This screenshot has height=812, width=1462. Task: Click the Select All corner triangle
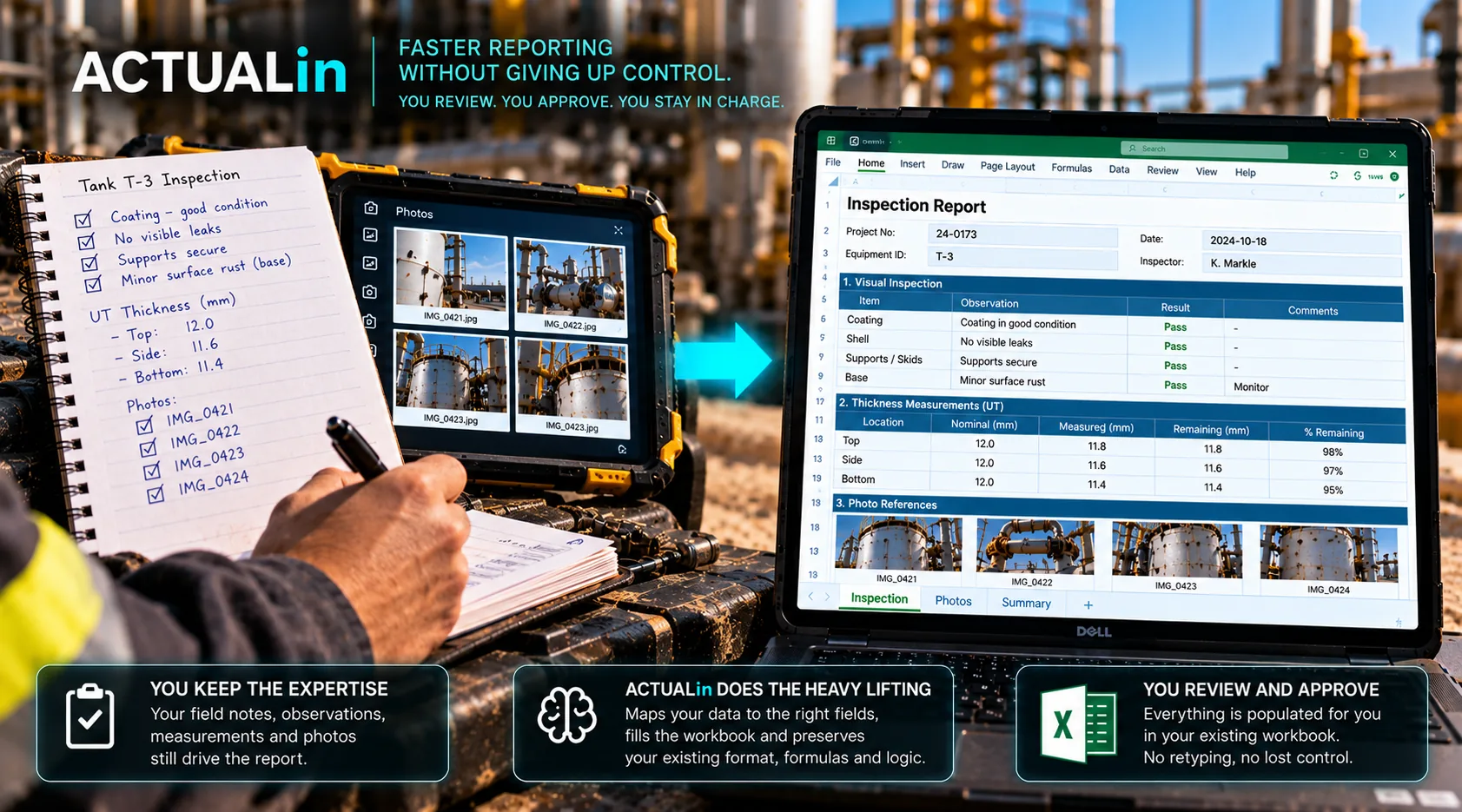tap(832, 182)
